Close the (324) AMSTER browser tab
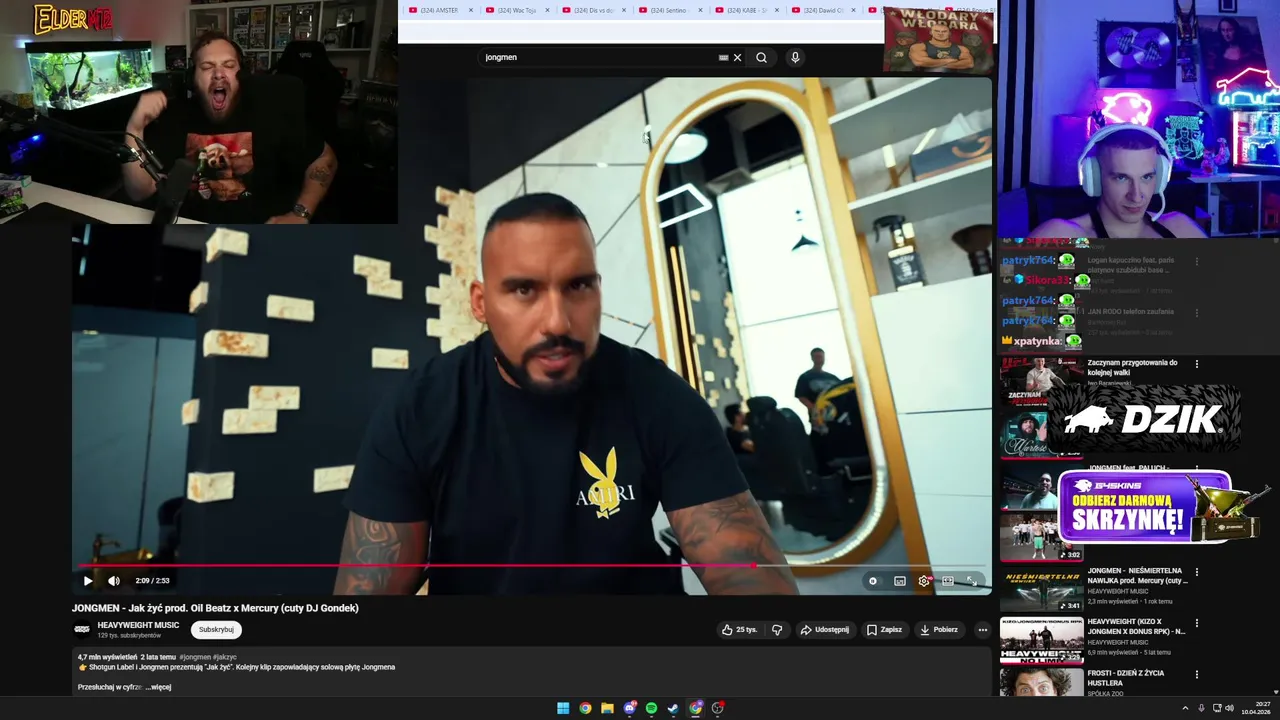1280x720 pixels. (x=471, y=10)
